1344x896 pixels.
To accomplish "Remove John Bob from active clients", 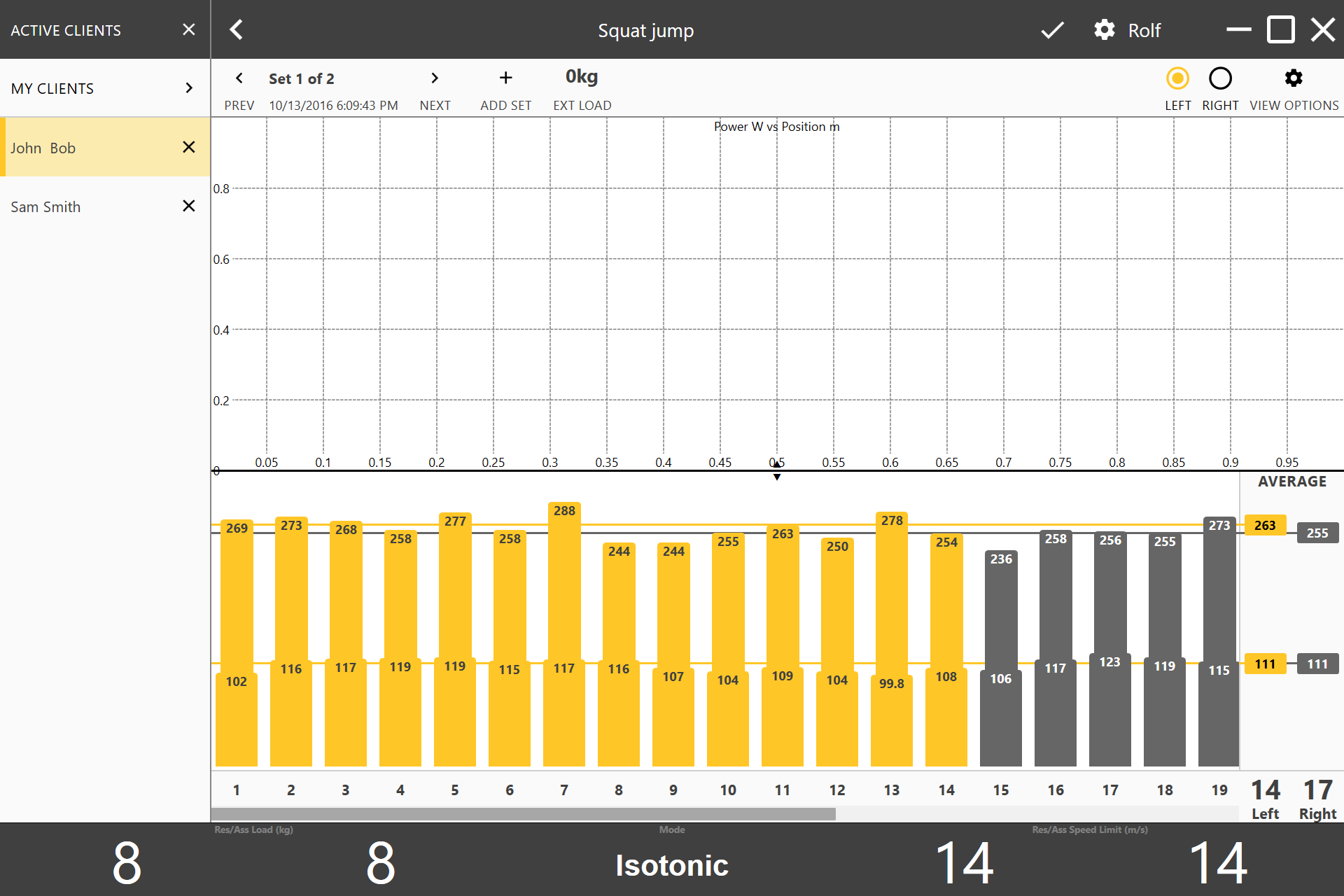I will point(188,147).
